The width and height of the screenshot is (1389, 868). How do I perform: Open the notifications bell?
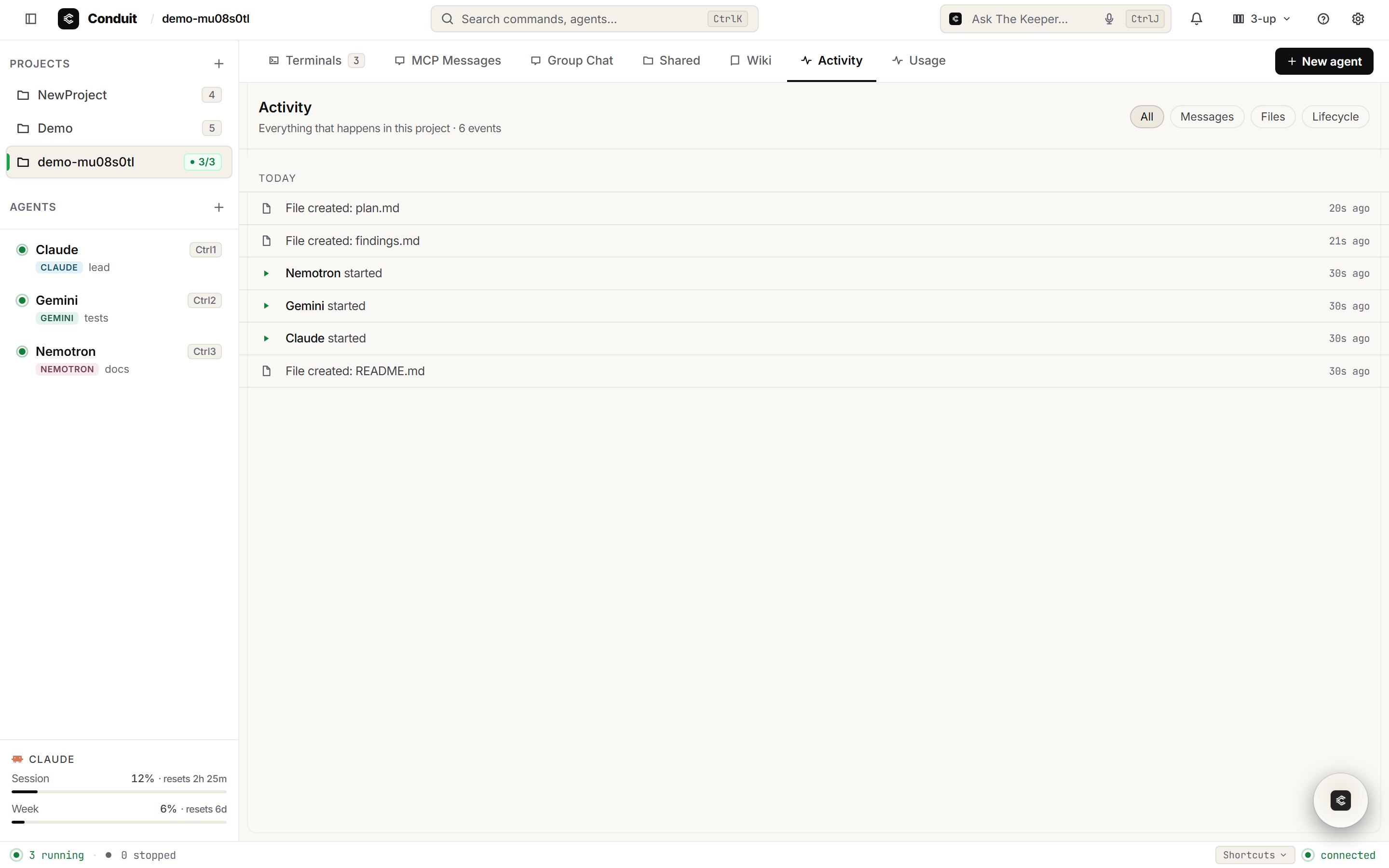tap(1196, 19)
